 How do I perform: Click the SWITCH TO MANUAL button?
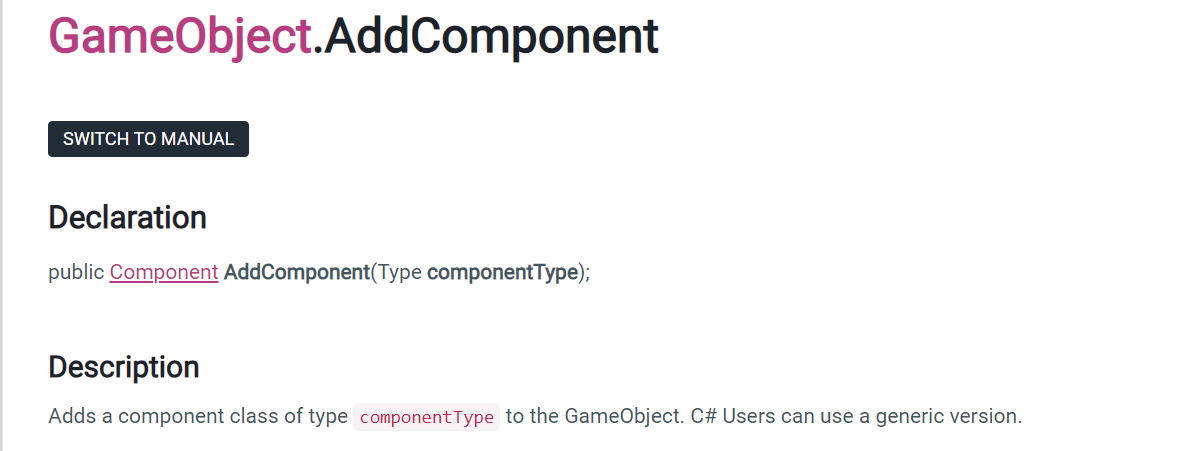point(148,139)
